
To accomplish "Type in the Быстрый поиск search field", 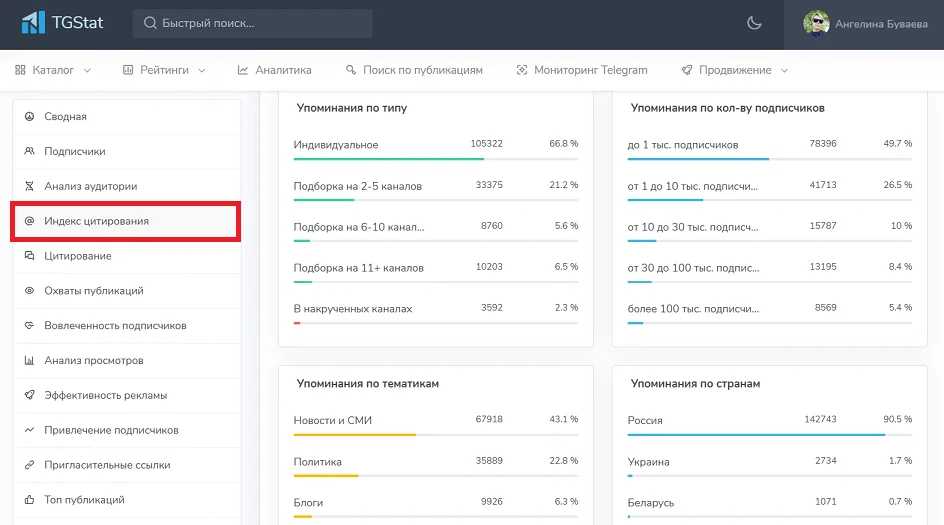I will 260,23.
